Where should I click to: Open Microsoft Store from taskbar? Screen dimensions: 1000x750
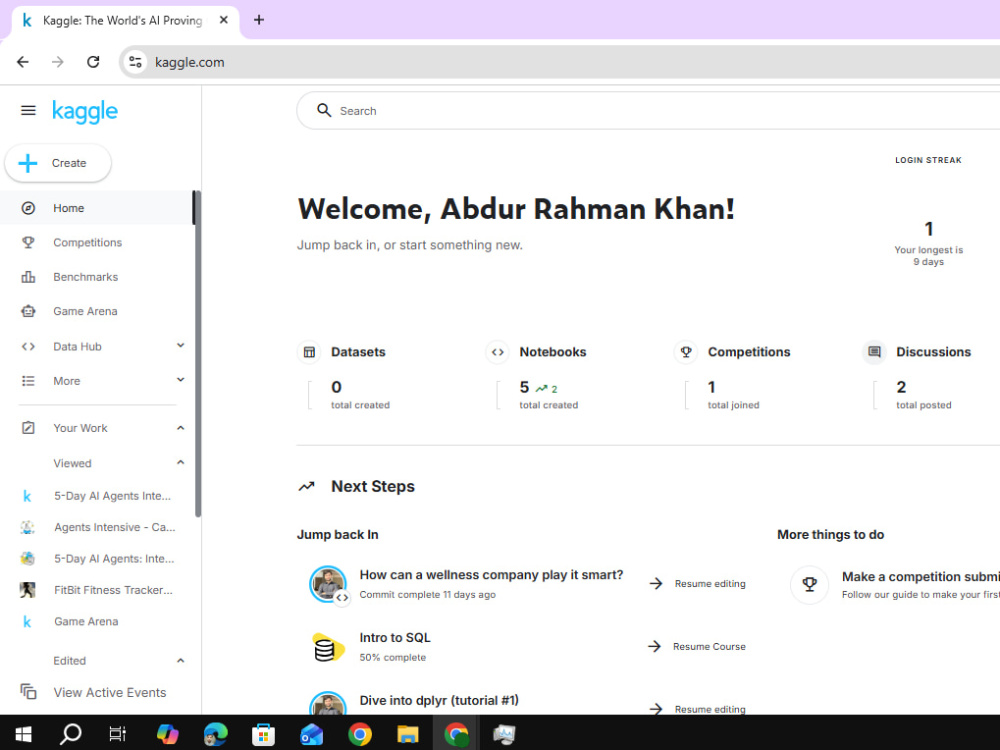tap(263, 733)
